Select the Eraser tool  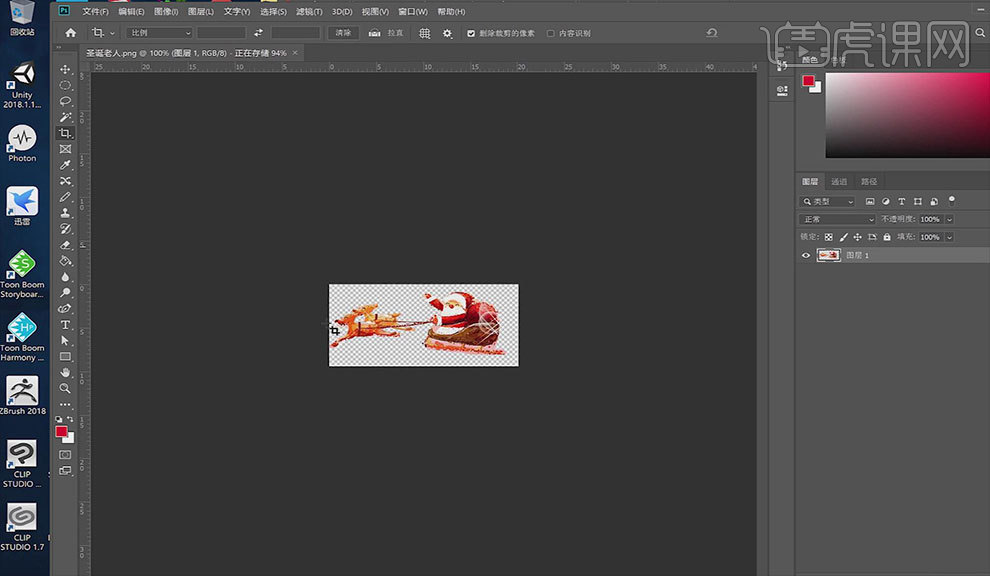point(65,245)
